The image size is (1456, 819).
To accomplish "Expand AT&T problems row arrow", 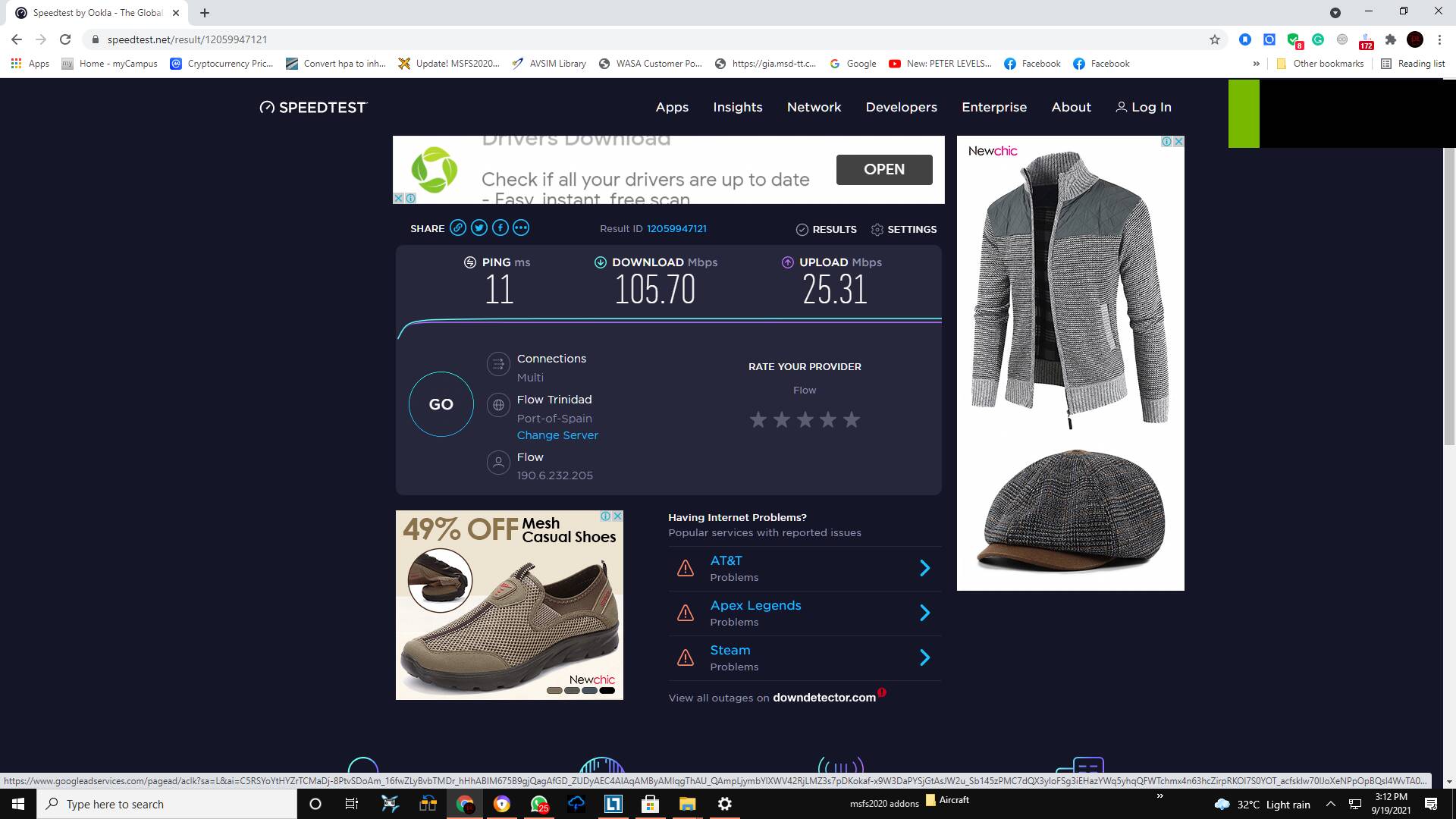I will [x=924, y=568].
